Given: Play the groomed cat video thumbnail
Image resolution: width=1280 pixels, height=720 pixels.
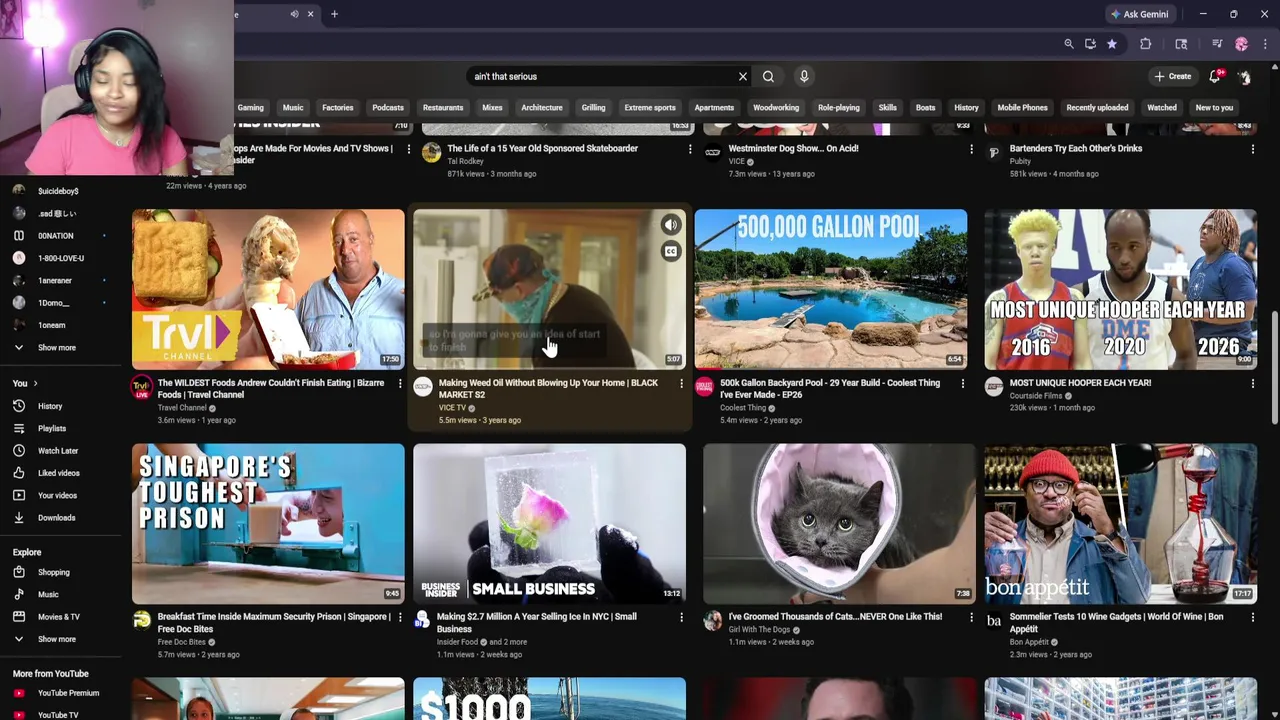Looking at the screenshot, I should click(x=839, y=524).
